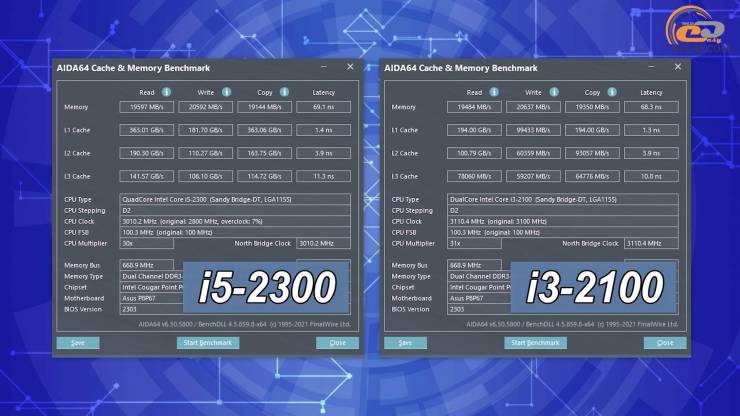This screenshot has height=416, width=740.
Task: Select L3 Cache Write 59207 MB/s field
Action: pos(533,176)
